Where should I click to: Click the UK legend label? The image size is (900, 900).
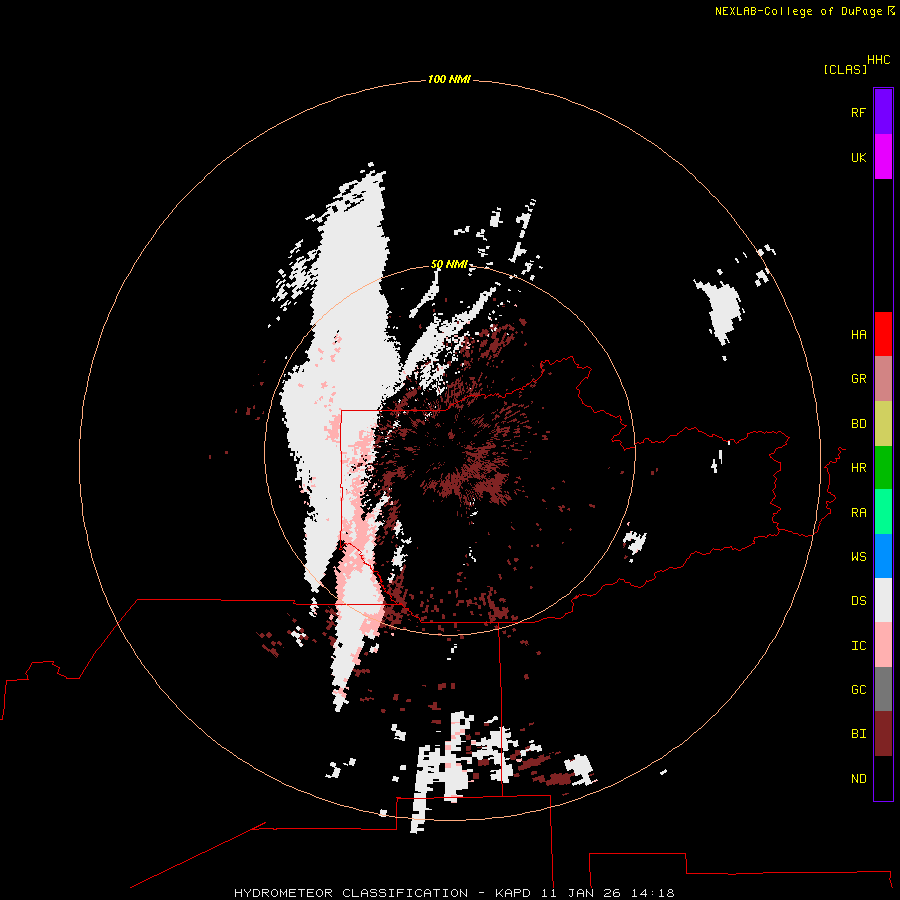(x=858, y=157)
